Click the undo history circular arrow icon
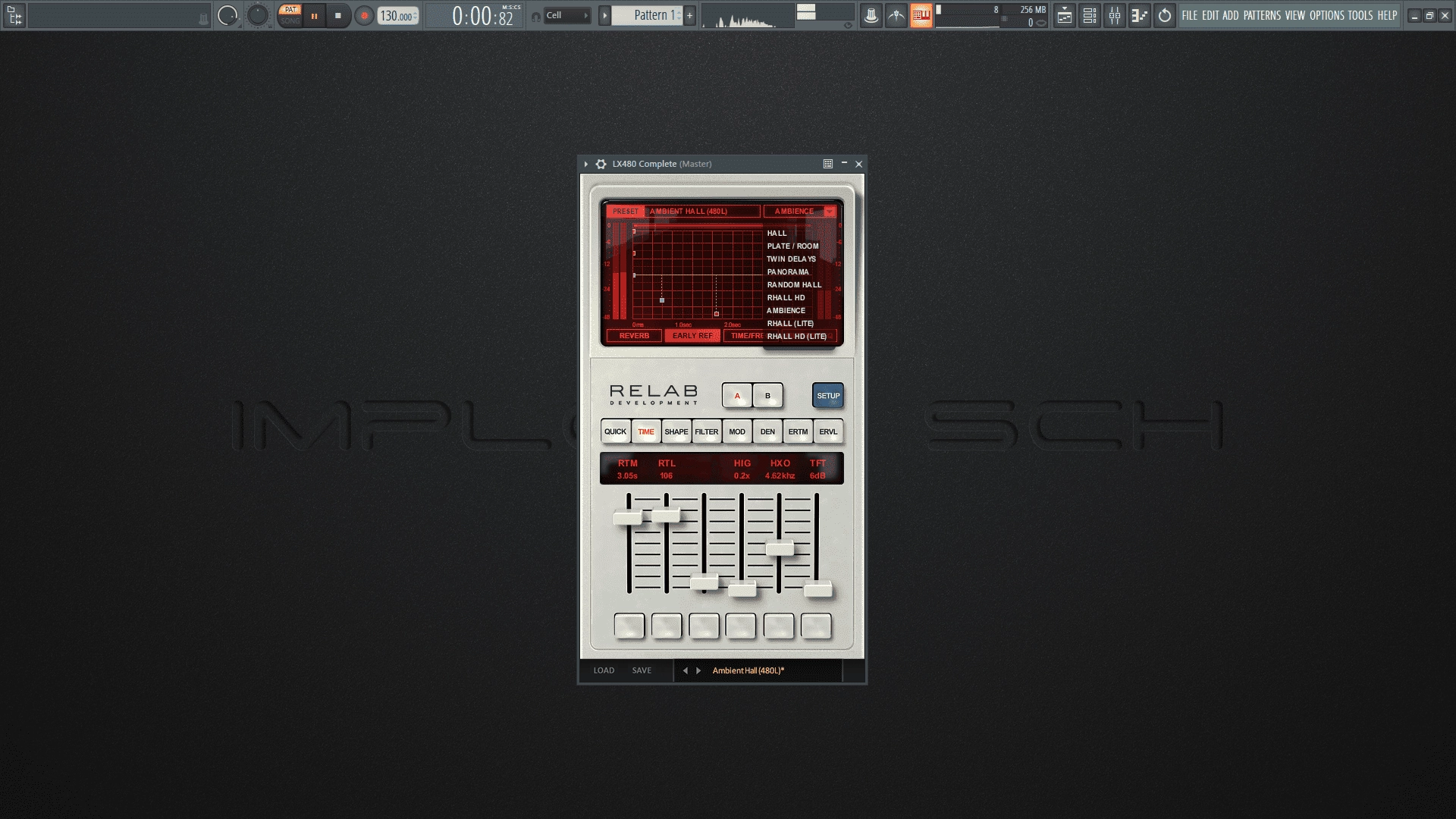Viewport: 1456px width, 819px height. pyautogui.click(x=1165, y=15)
